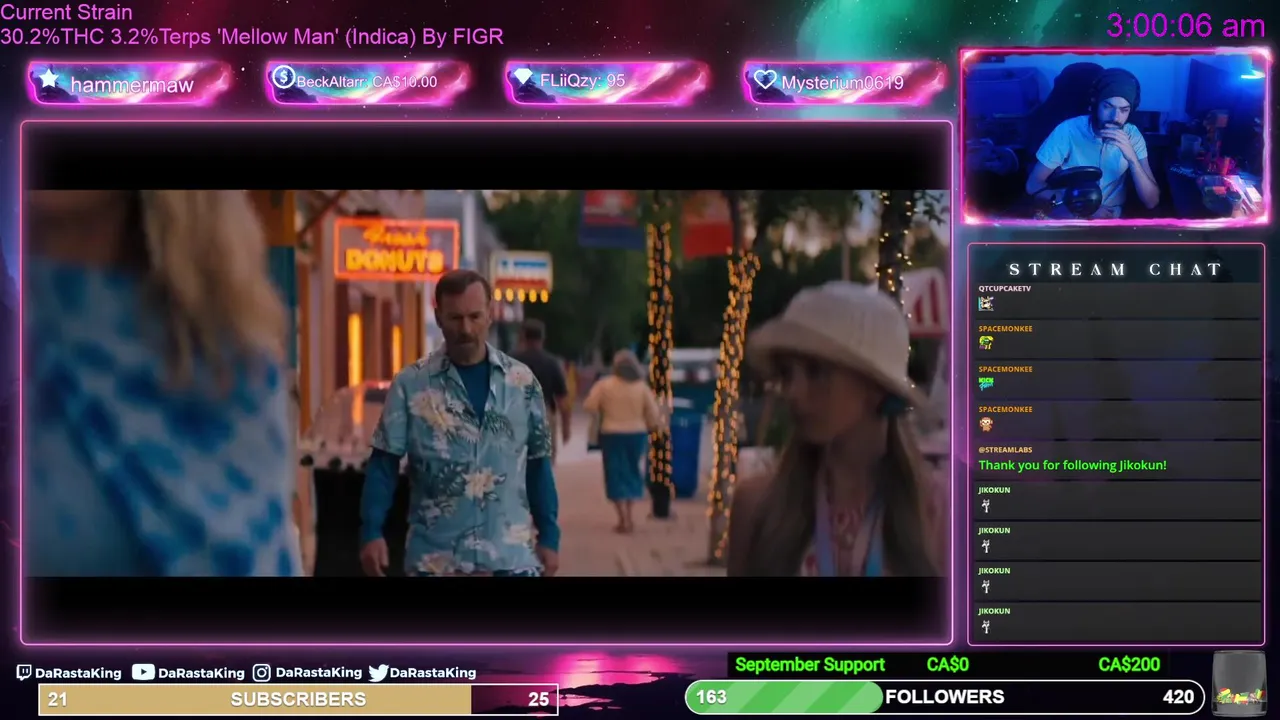Click QTCUPCAKETV's emote in chat

point(986,303)
